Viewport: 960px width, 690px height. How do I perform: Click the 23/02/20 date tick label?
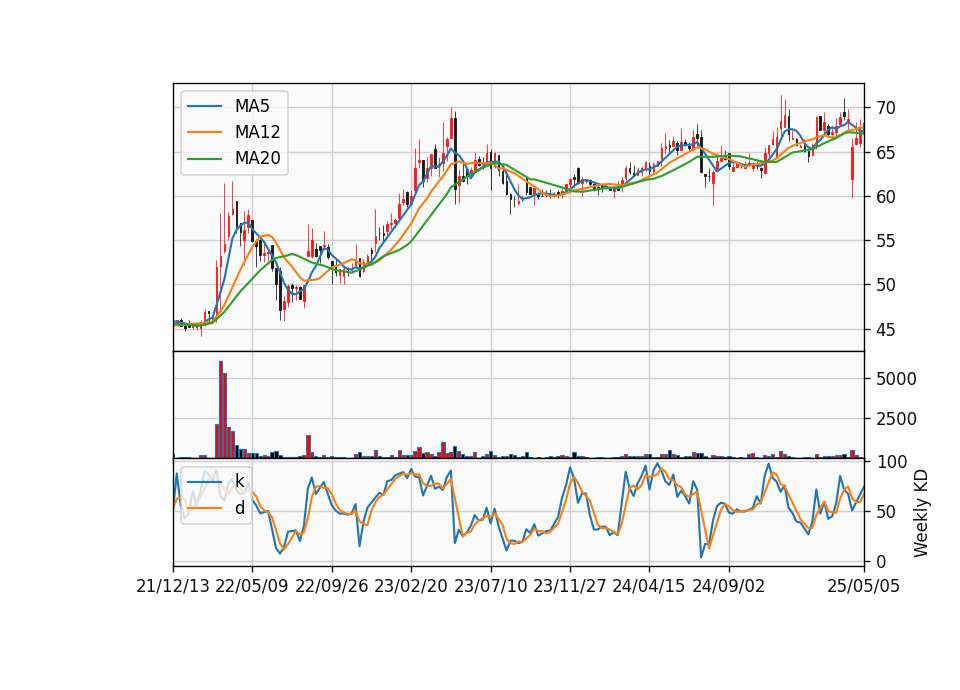point(411,587)
